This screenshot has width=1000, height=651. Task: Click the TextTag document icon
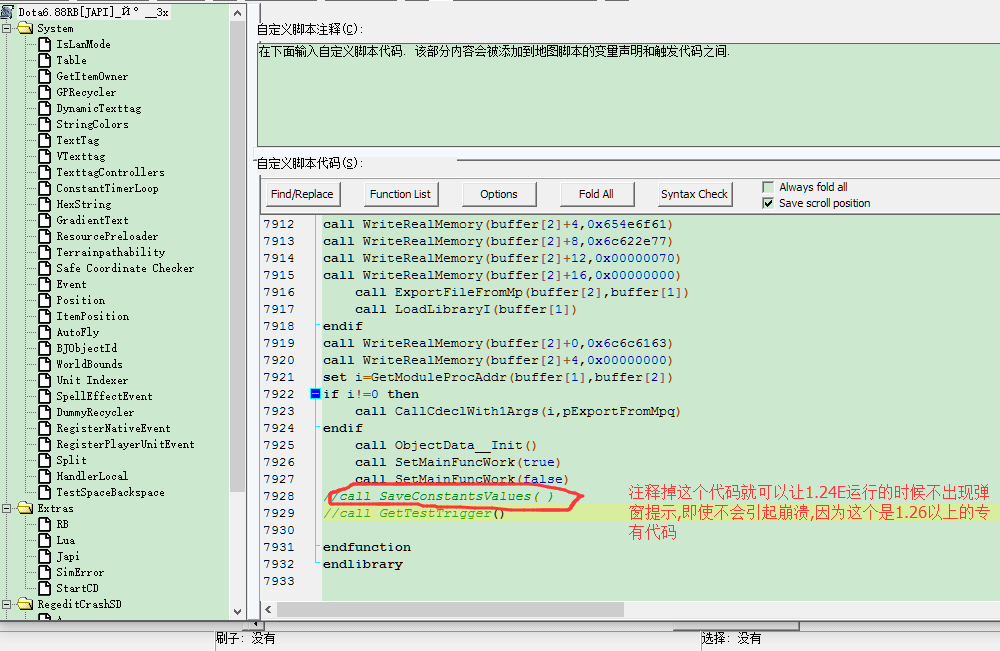point(45,140)
